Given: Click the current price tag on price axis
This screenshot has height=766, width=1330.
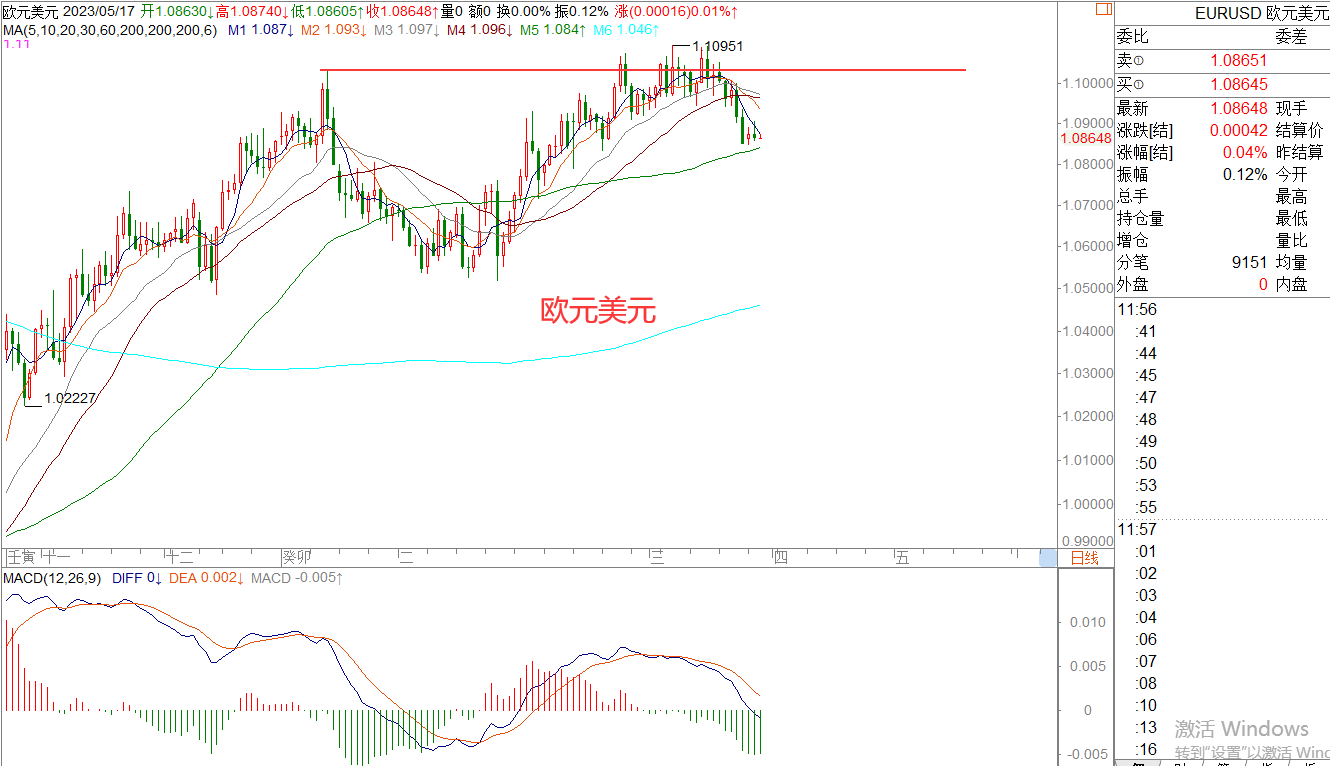Looking at the screenshot, I should tap(1085, 138).
